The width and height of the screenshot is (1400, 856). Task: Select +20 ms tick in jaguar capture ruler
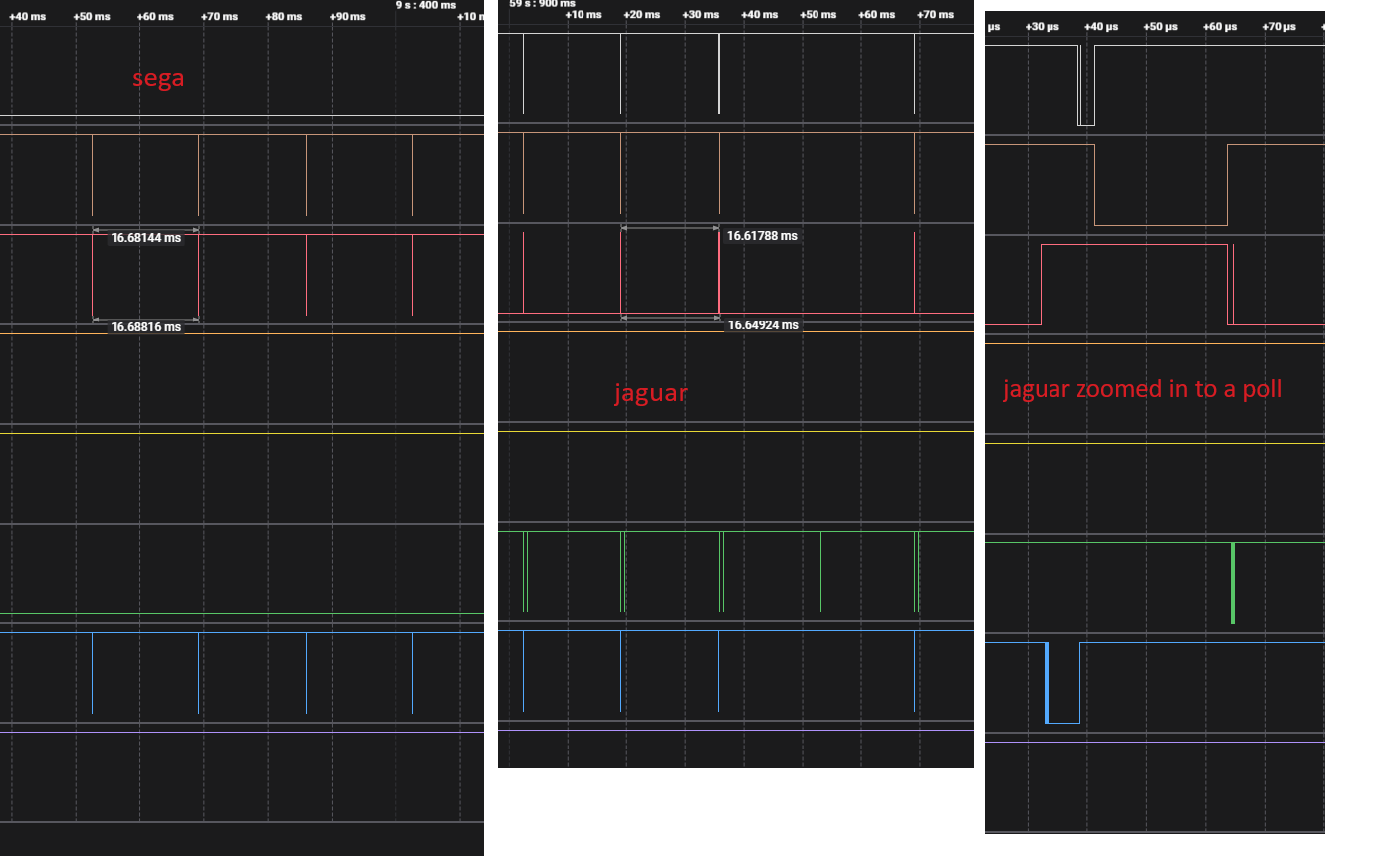[642, 15]
